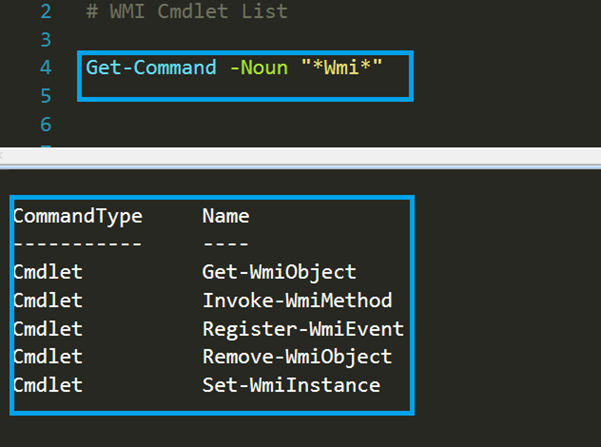601x447 pixels.
Task: Click line number 5 in gutter
Action: (46, 96)
